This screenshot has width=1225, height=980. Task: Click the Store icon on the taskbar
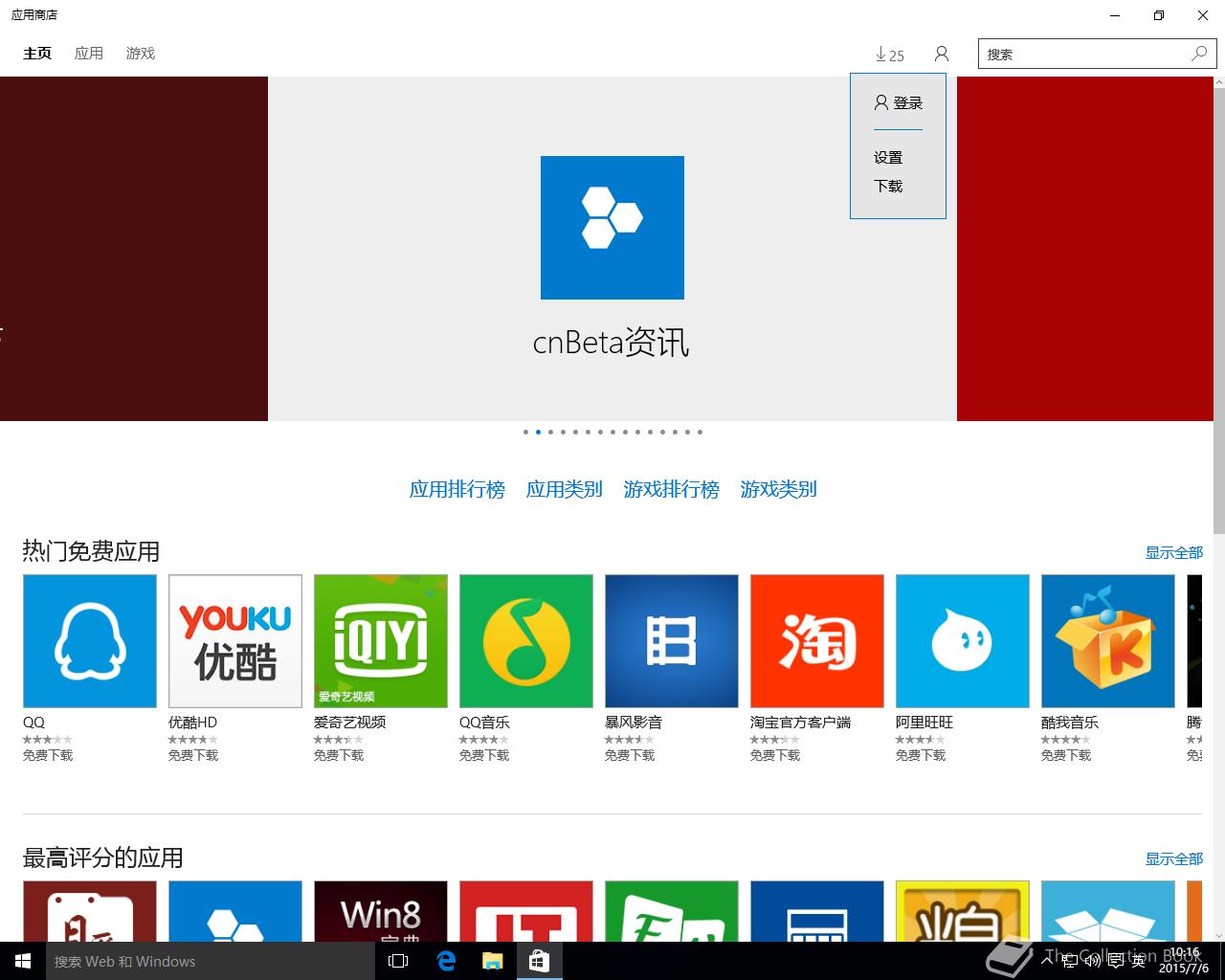(x=540, y=961)
